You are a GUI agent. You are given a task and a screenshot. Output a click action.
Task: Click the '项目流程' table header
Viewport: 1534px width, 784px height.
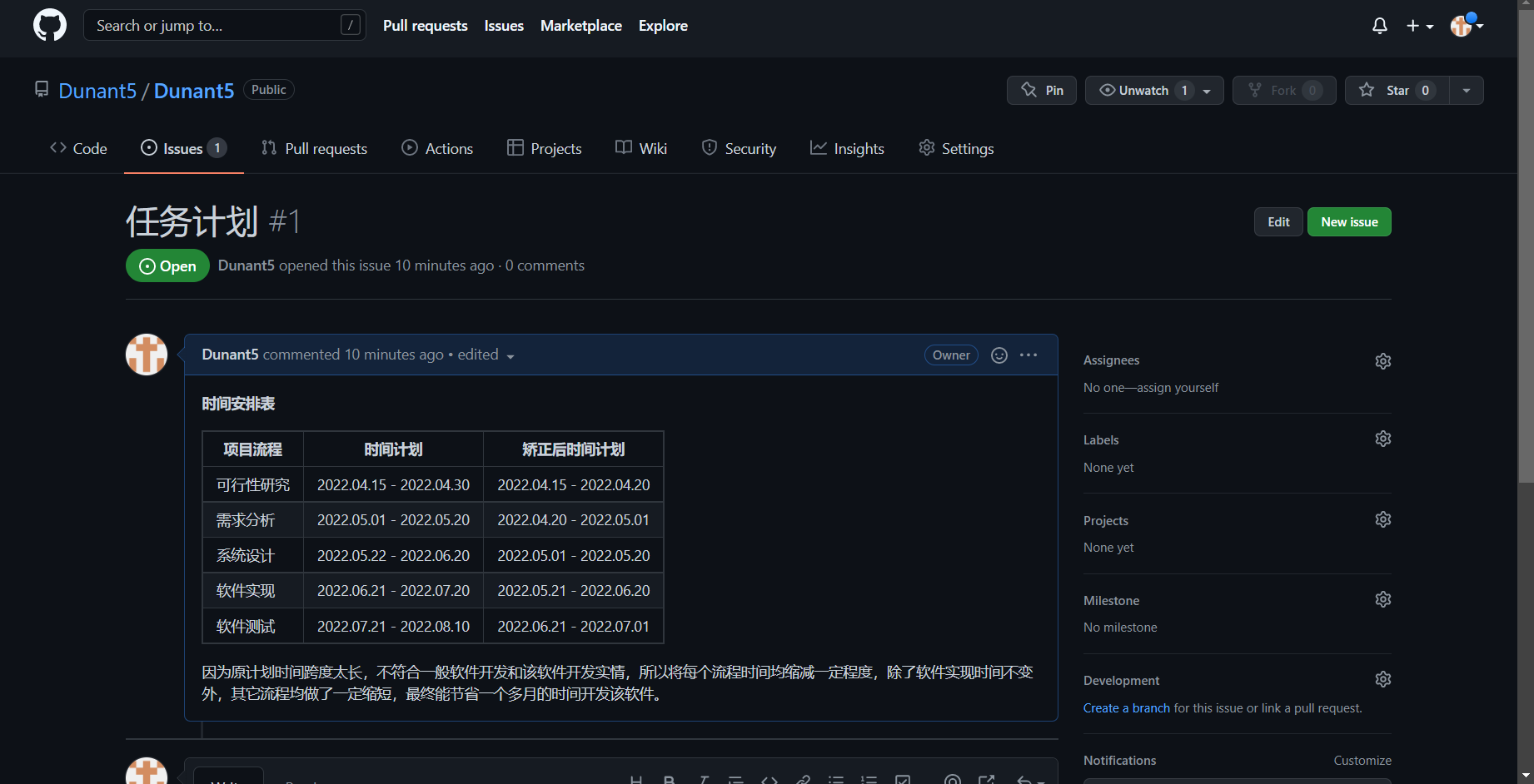[253, 449]
